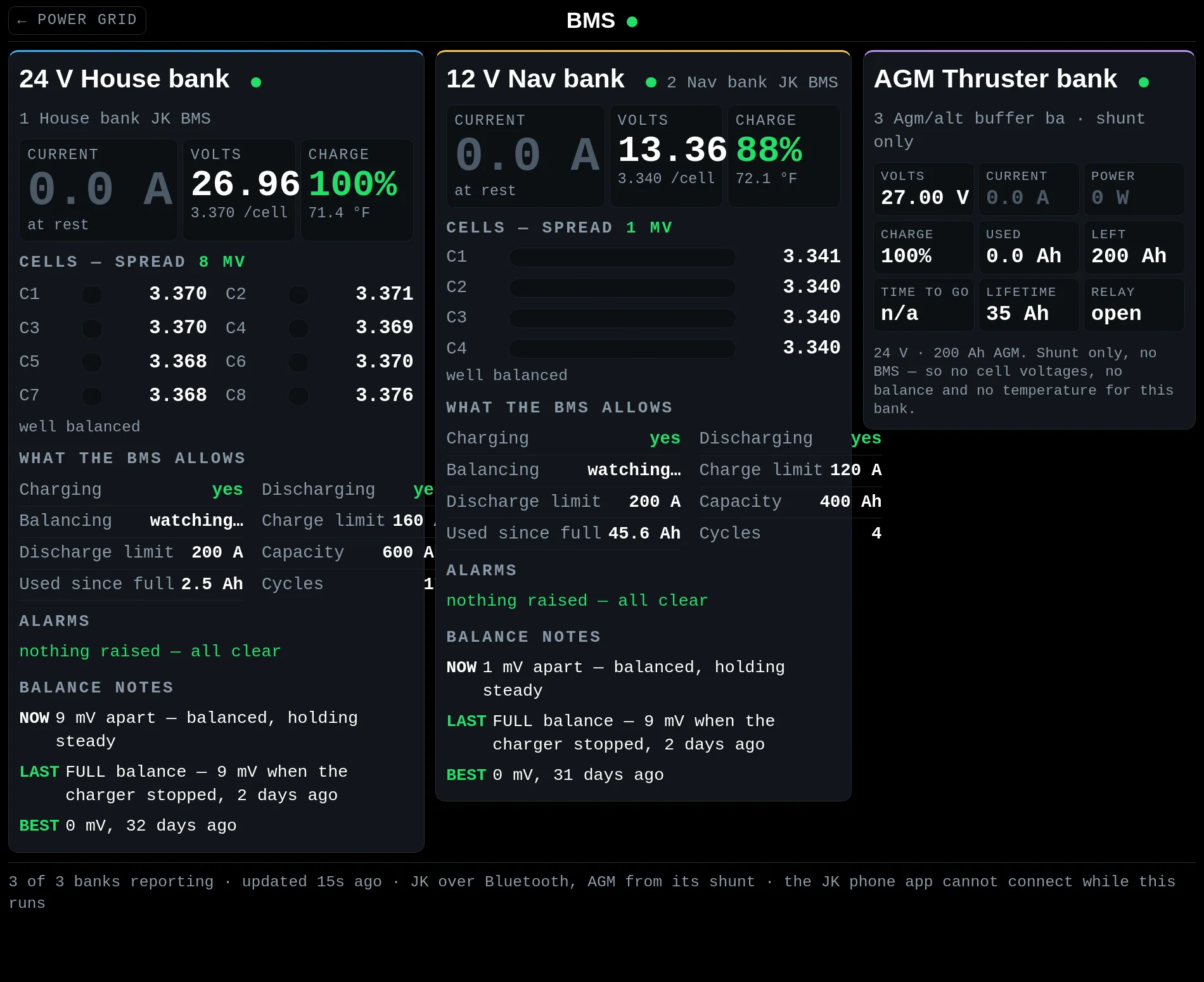Click AGM volts 27.00 V tile
1204x982 pixels.
point(924,189)
